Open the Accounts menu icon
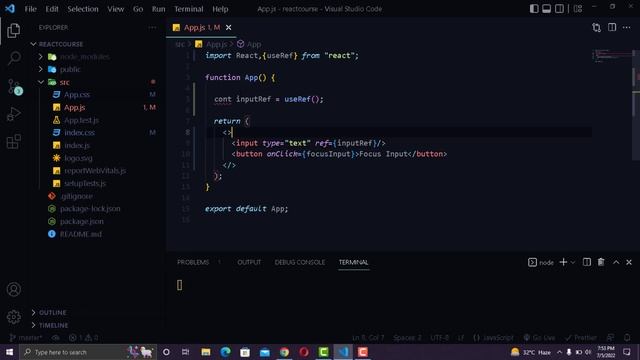This screenshot has height=360, width=640. pyautogui.click(x=13, y=289)
